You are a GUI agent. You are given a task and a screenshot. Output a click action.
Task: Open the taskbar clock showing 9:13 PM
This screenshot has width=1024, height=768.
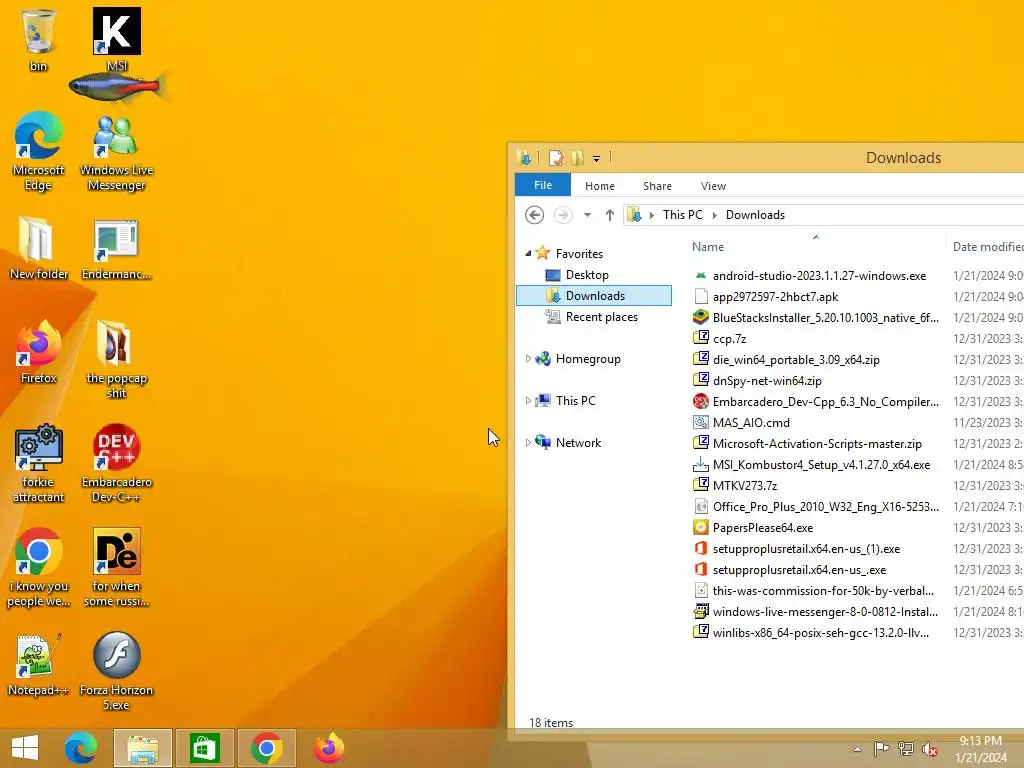point(980,749)
